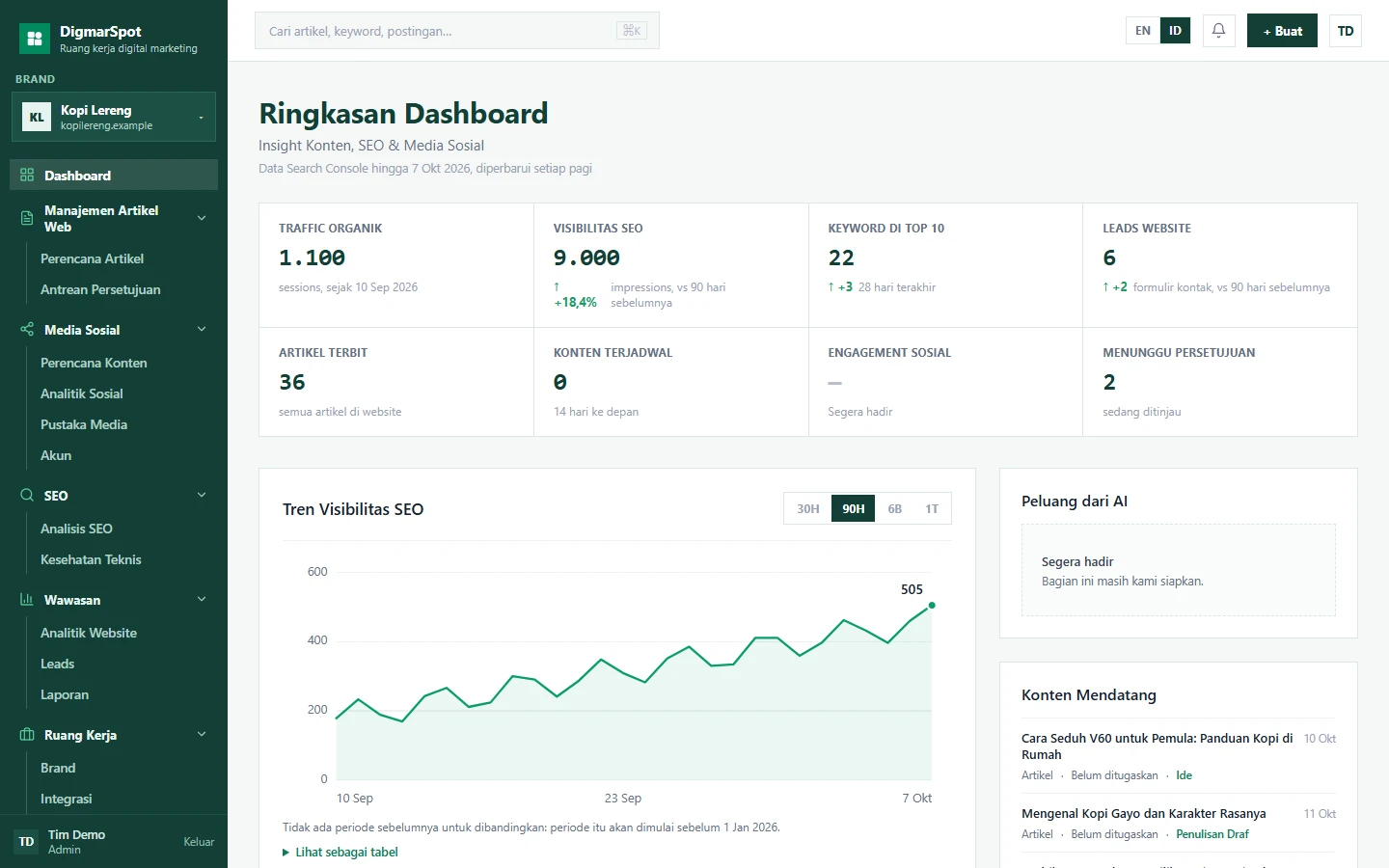Select the 1T chart range
This screenshot has height=868, width=1389.
[x=932, y=509]
